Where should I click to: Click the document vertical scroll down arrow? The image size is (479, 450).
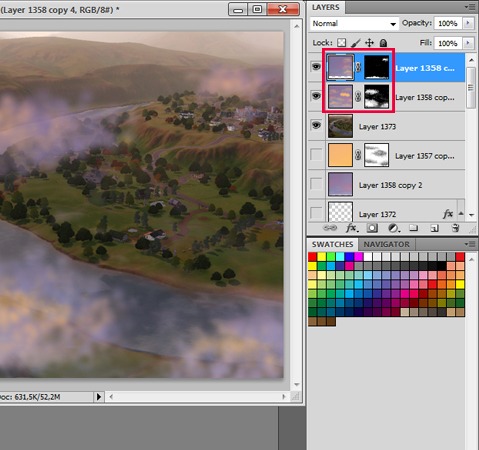[x=296, y=385]
